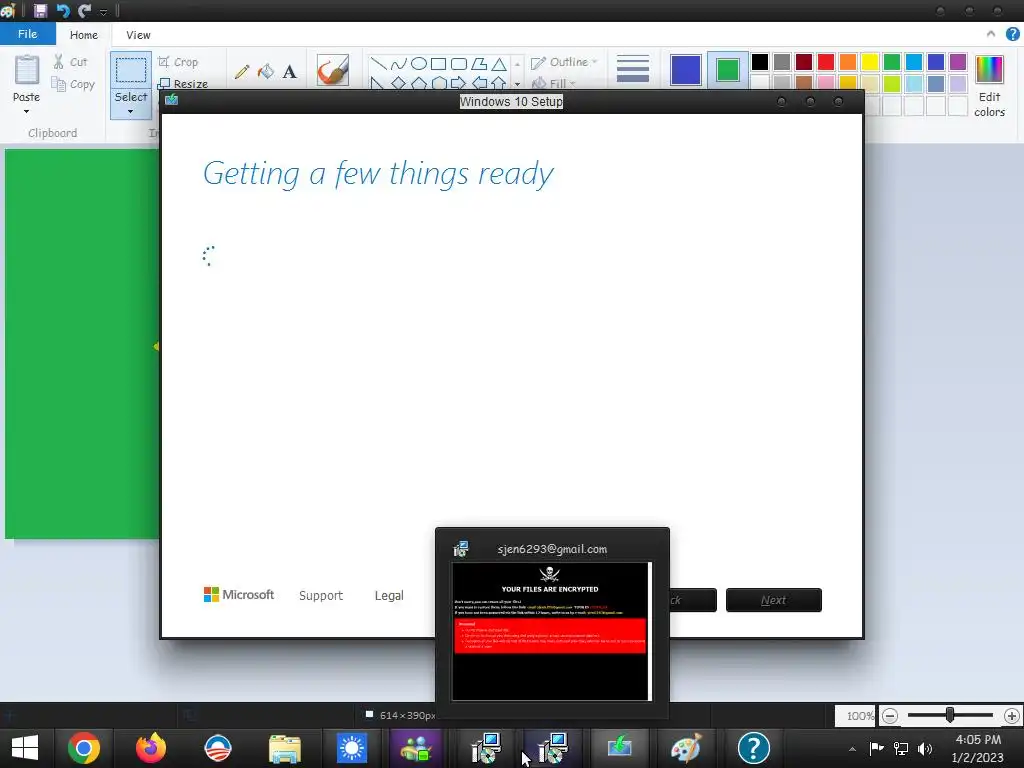
Task: Choose yellow from the color palette
Action: pos(870,62)
